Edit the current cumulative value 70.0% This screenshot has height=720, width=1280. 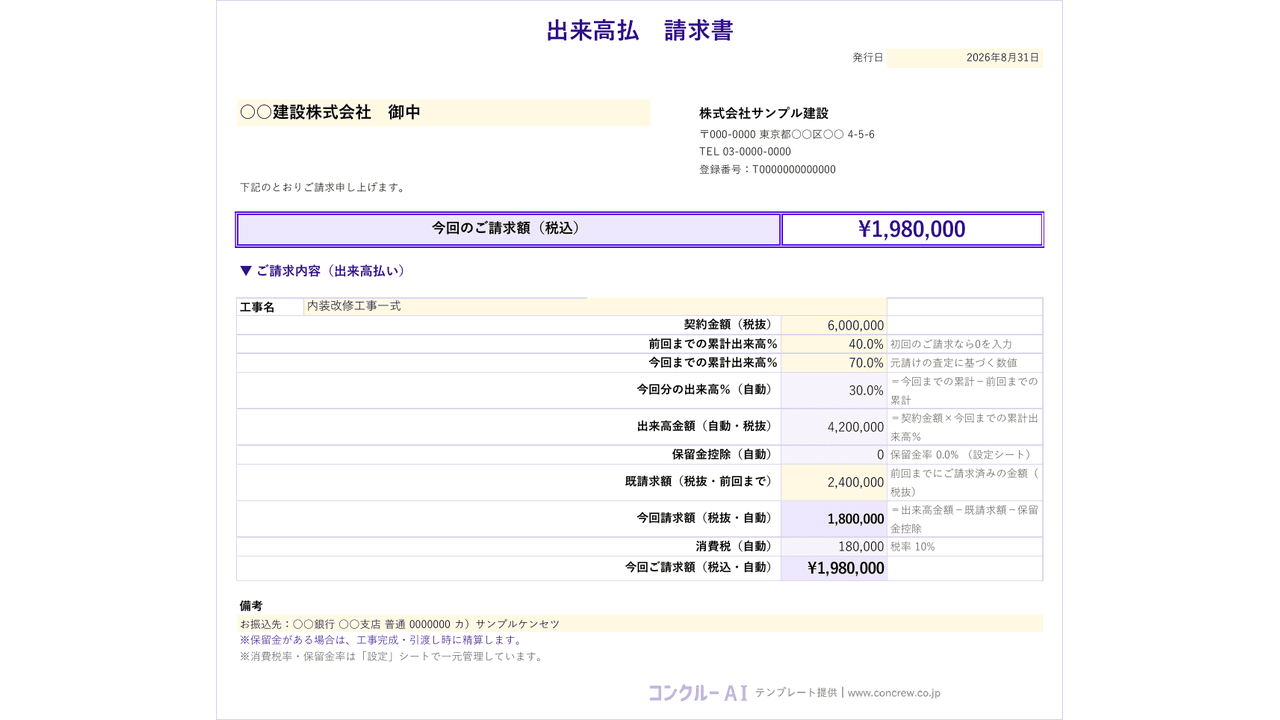click(834, 363)
